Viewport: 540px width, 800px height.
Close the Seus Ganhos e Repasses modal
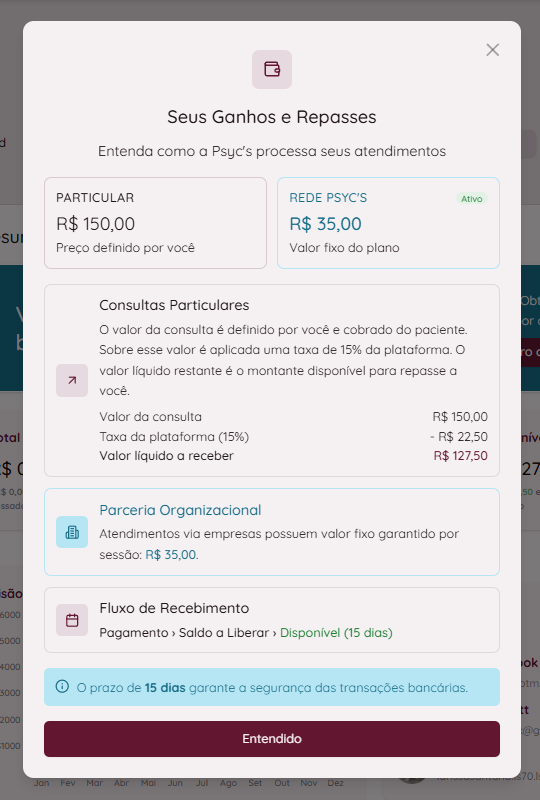(x=493, y=50)
